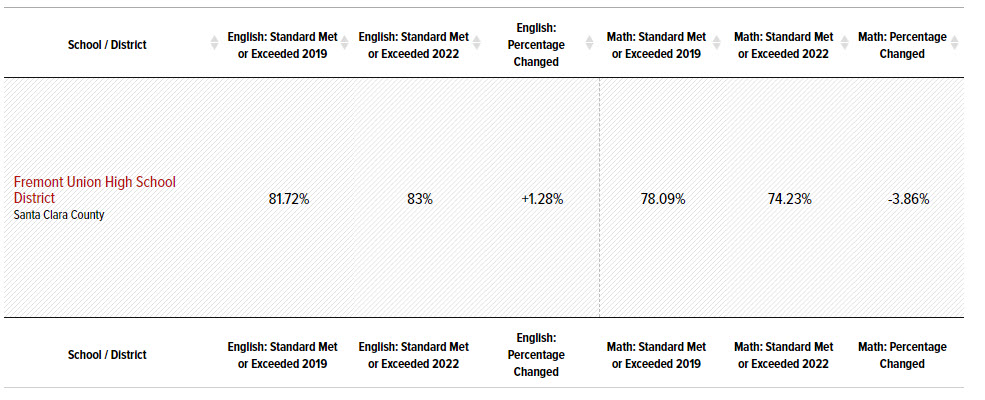The image size is (985, 400).
Task: Select the +1.28% English change cell
Action: (x=542, y=199)
